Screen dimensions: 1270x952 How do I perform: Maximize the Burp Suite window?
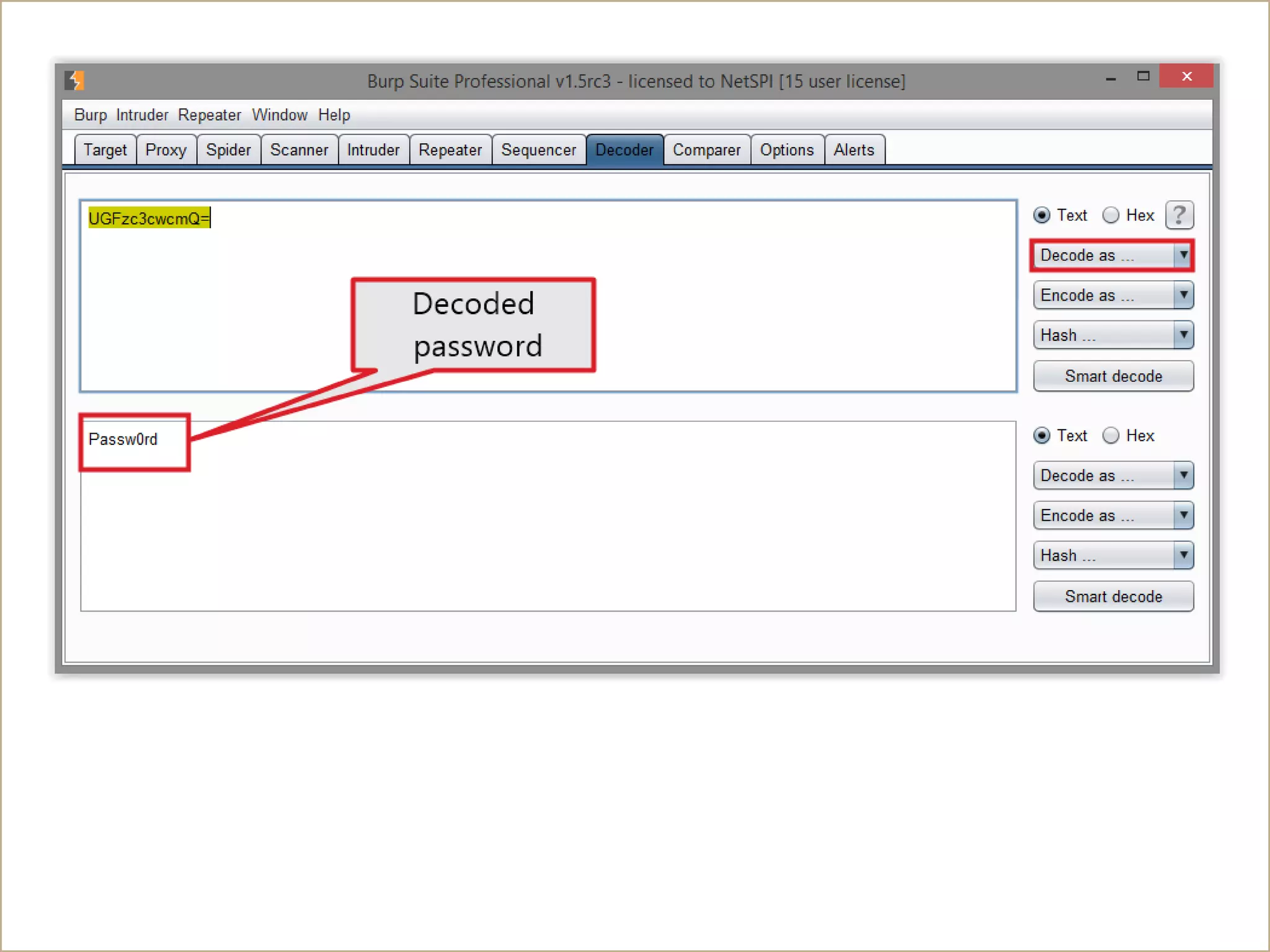click(x=1143, y=76)
